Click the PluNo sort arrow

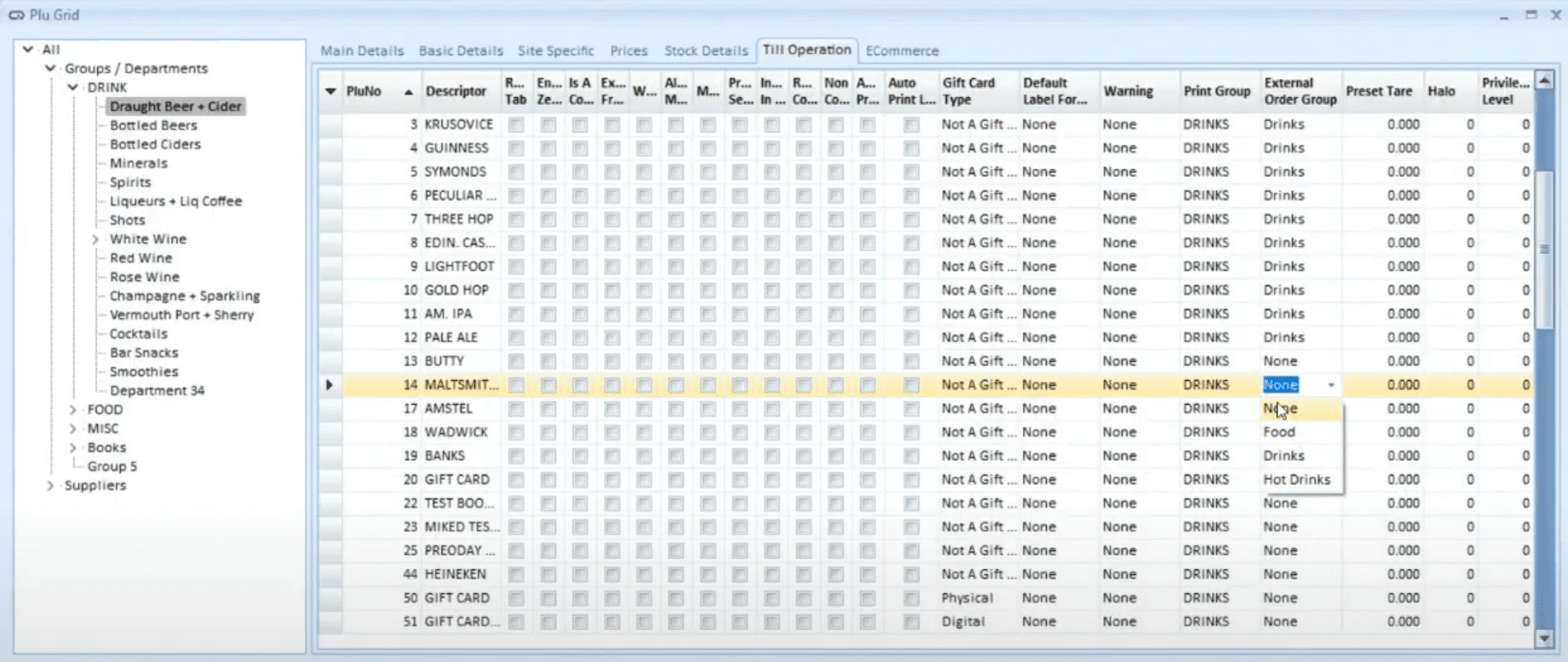tap(409, 92)
